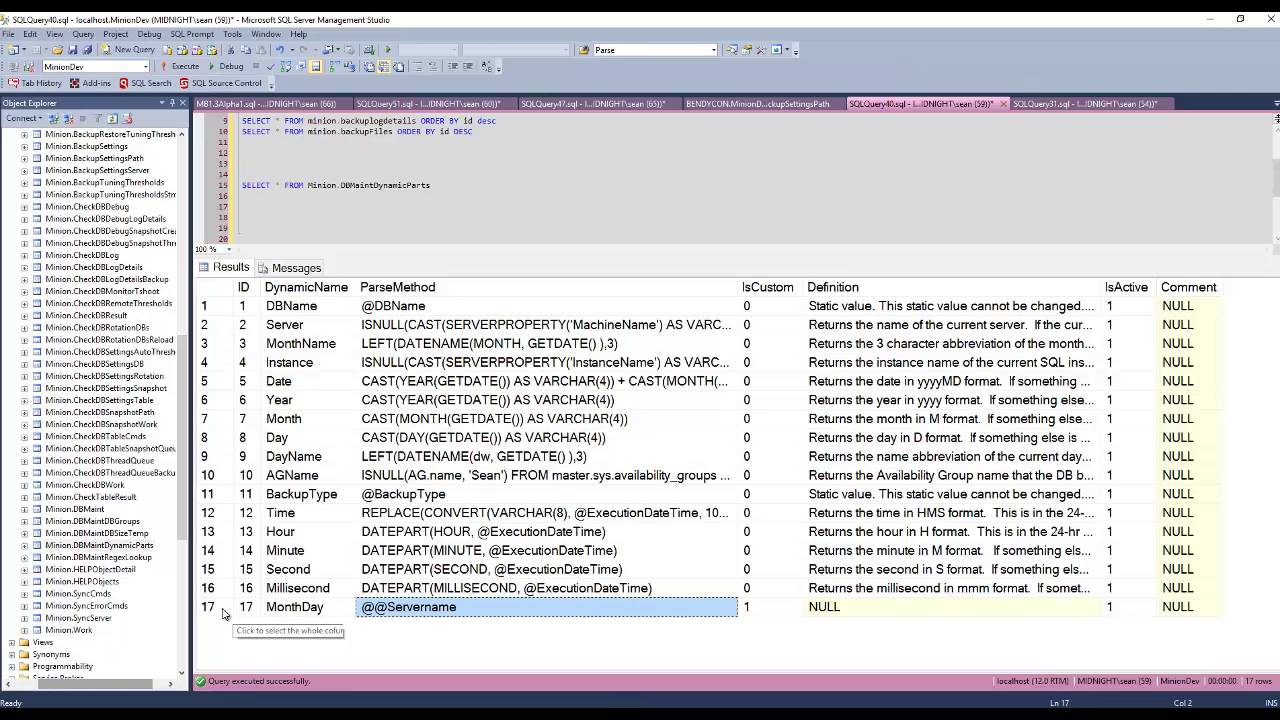Screen dimensions: 1280x720
Task: Click the Save disk icon
Action: click(73, 50)
